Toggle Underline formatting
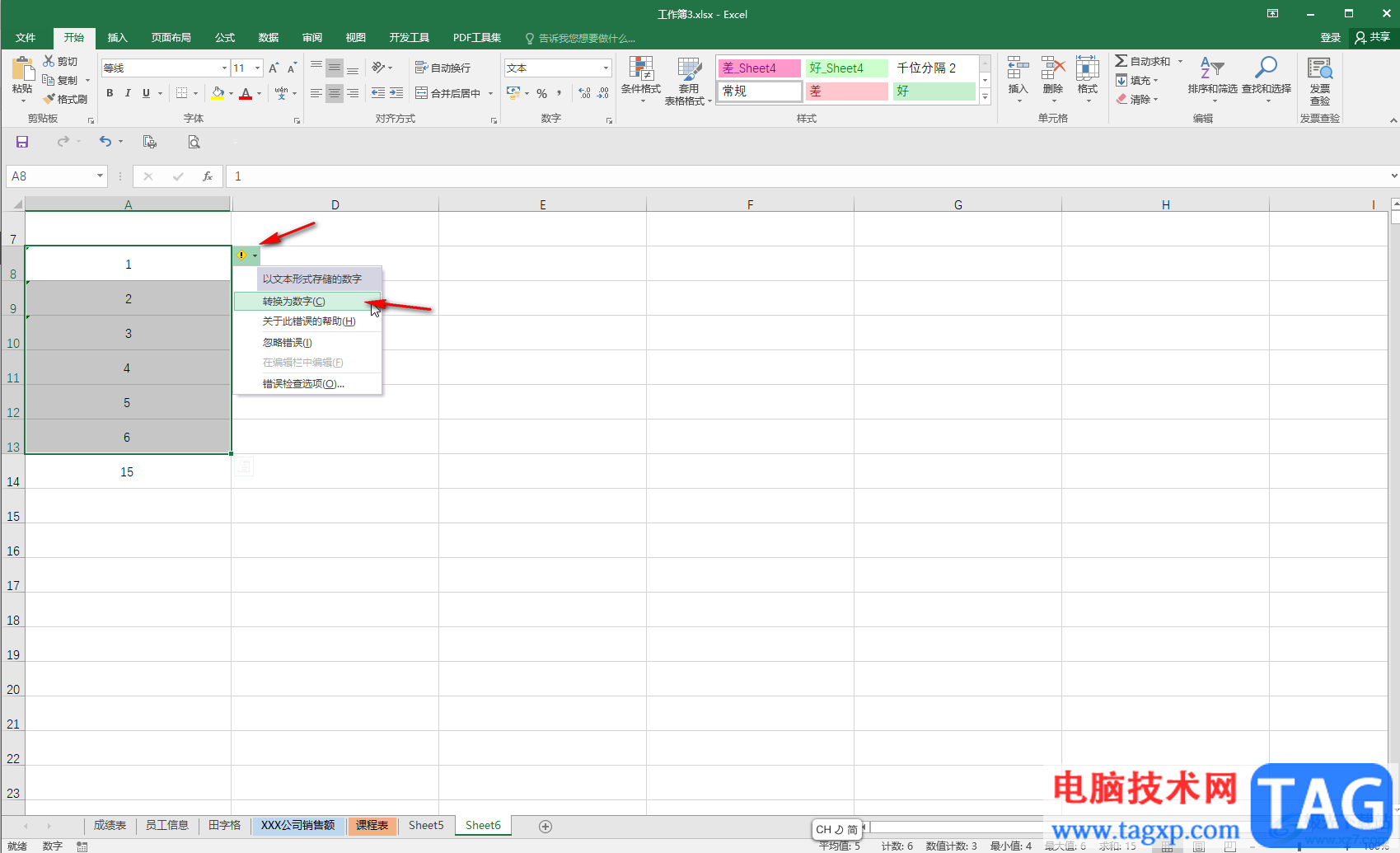This screenshot has width=1400, height=853. pos(146,93)
